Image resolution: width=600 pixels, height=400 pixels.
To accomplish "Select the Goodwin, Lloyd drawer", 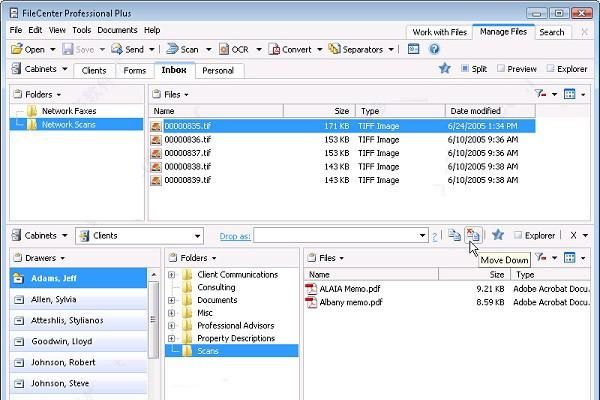I will coord(78,341).
